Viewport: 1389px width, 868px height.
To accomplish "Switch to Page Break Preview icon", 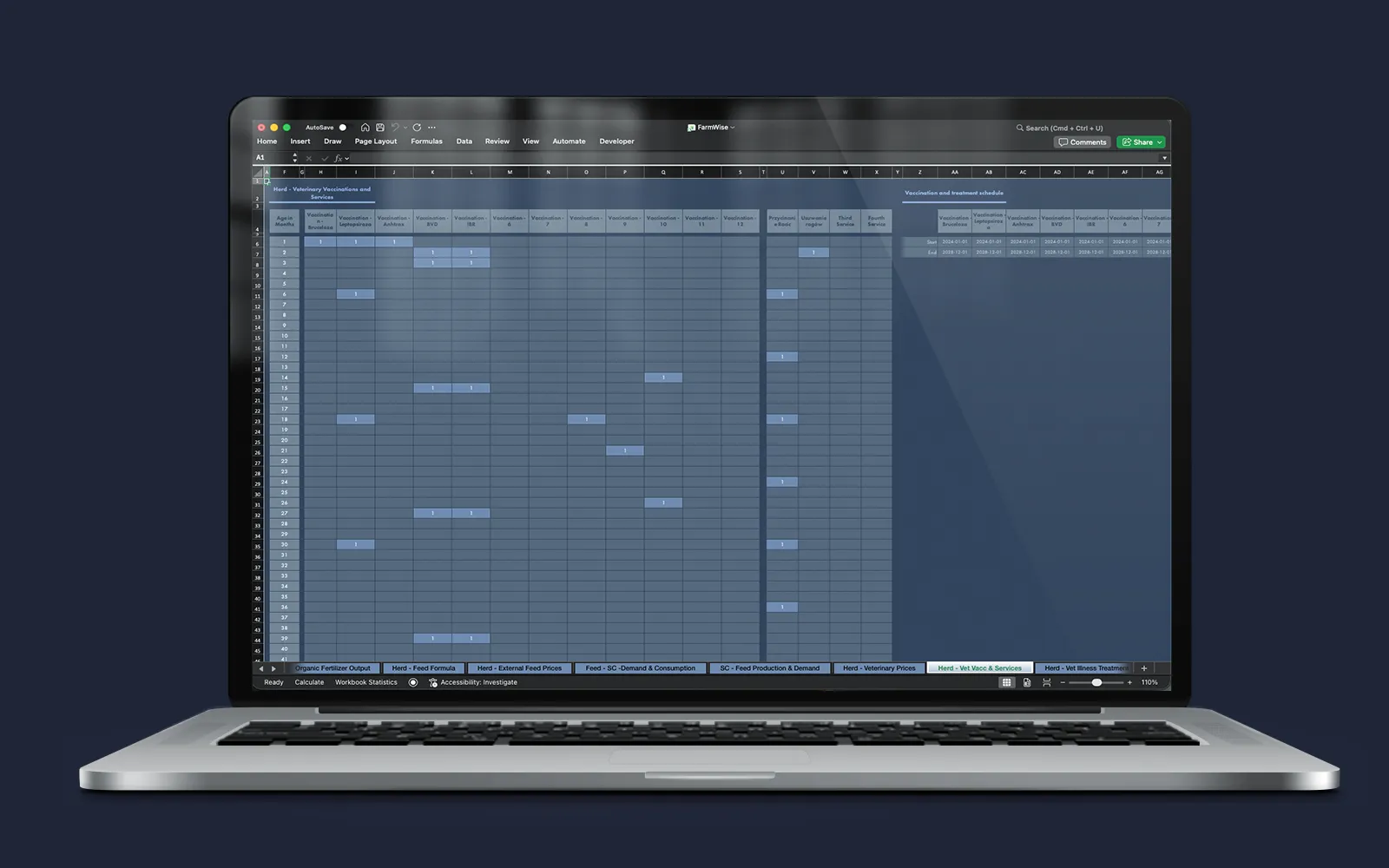I will tap(1047, 682).
